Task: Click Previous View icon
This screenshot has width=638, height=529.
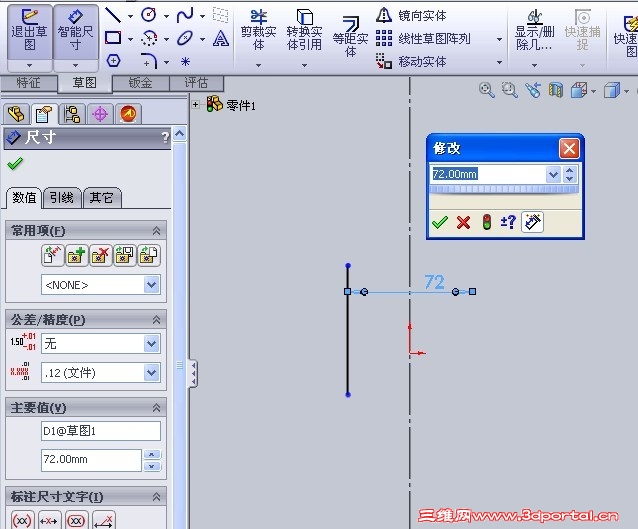Action: tap(533, 90)
